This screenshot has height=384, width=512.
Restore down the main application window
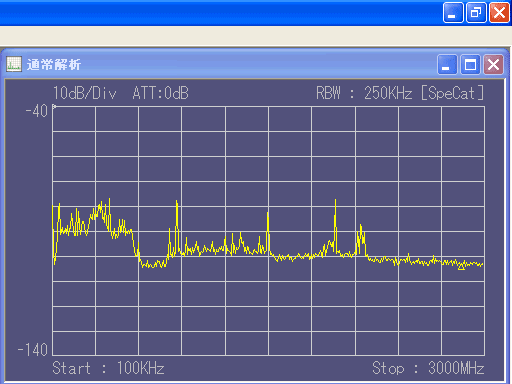[476, 13]
